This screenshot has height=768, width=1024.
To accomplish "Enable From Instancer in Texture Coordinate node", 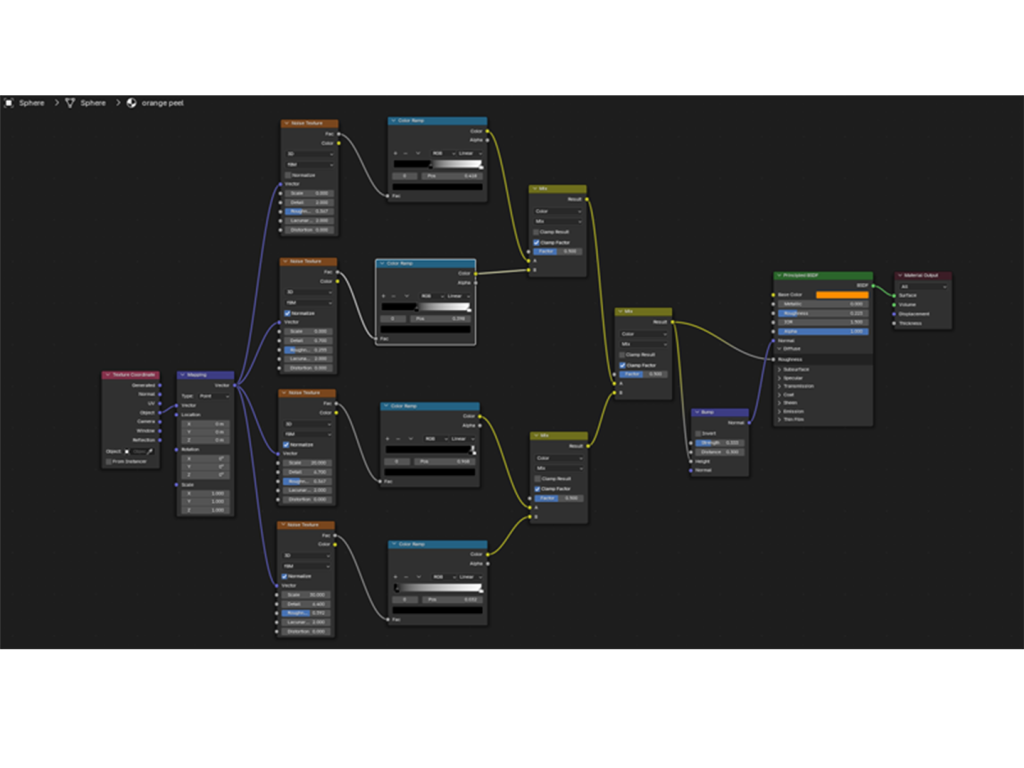I will [x=109, y=461].
